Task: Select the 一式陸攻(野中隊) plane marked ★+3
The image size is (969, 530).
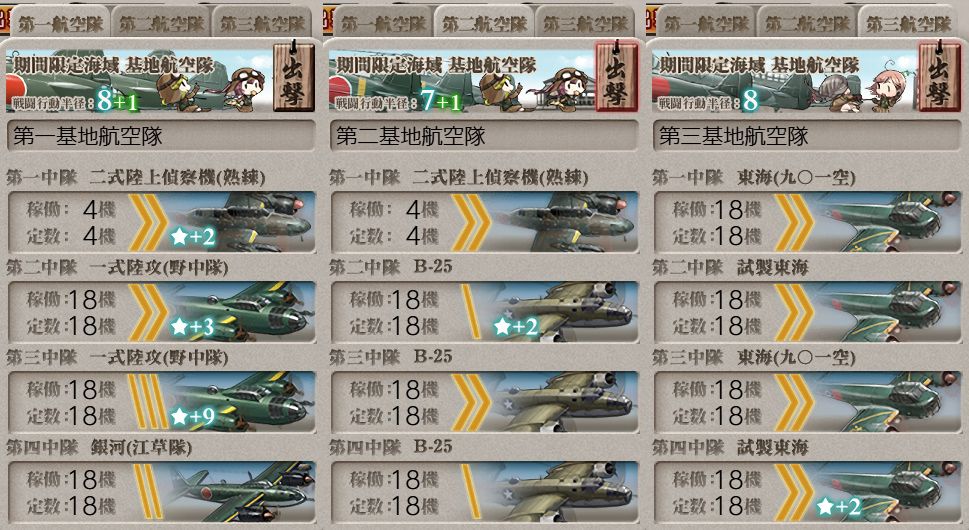Action: click(x=162, y=312)
